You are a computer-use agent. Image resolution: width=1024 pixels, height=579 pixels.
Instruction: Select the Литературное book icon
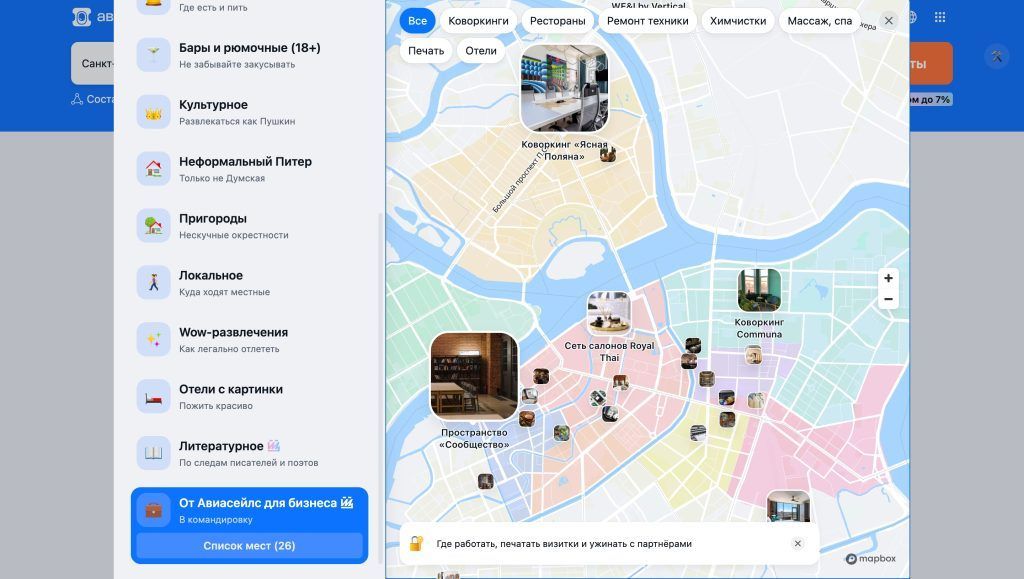[x=153, y=453]
